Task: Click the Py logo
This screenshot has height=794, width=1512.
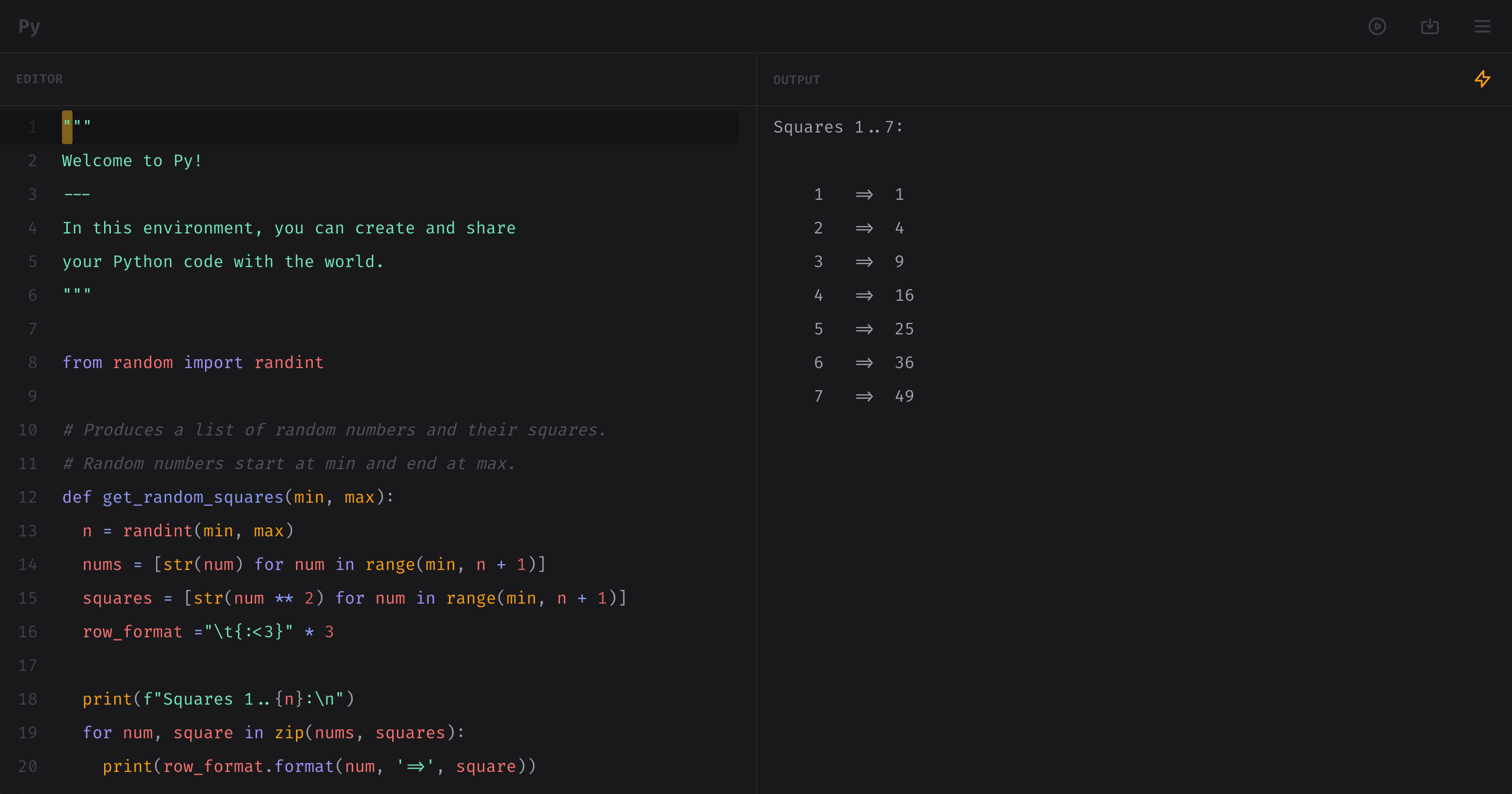Action: [29, 26]
